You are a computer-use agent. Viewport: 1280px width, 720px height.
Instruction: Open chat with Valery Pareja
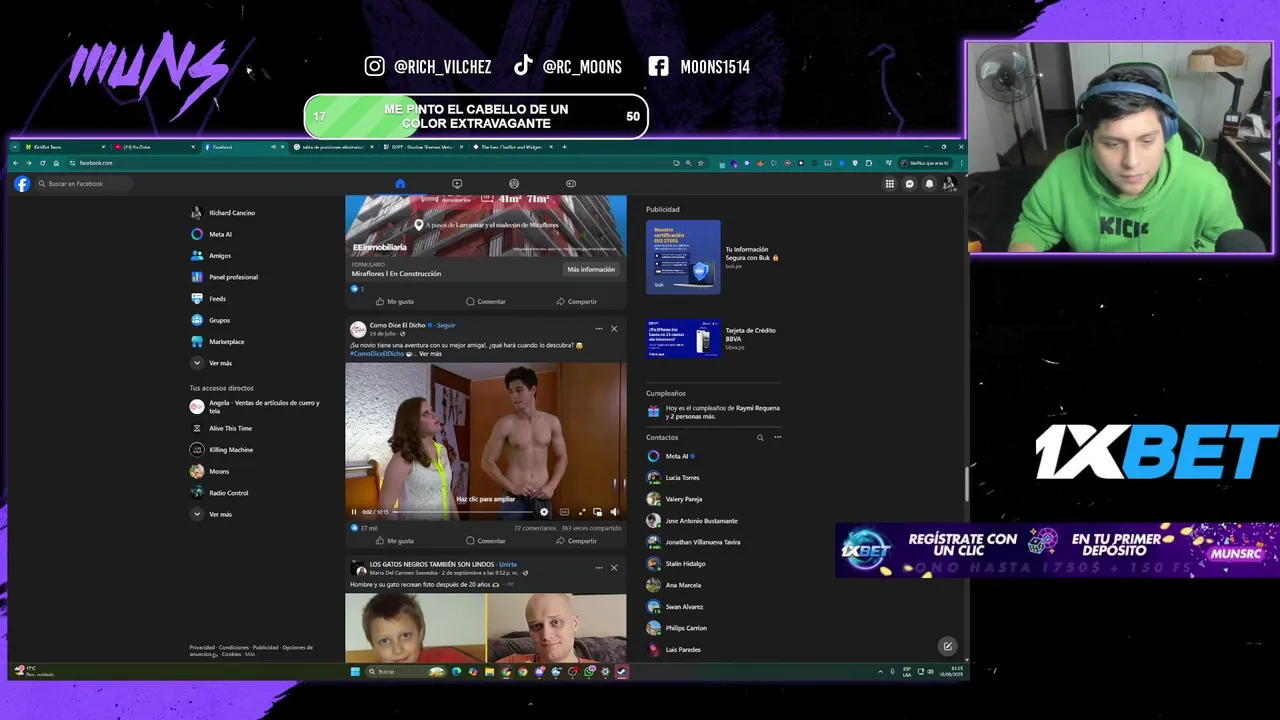675,499
